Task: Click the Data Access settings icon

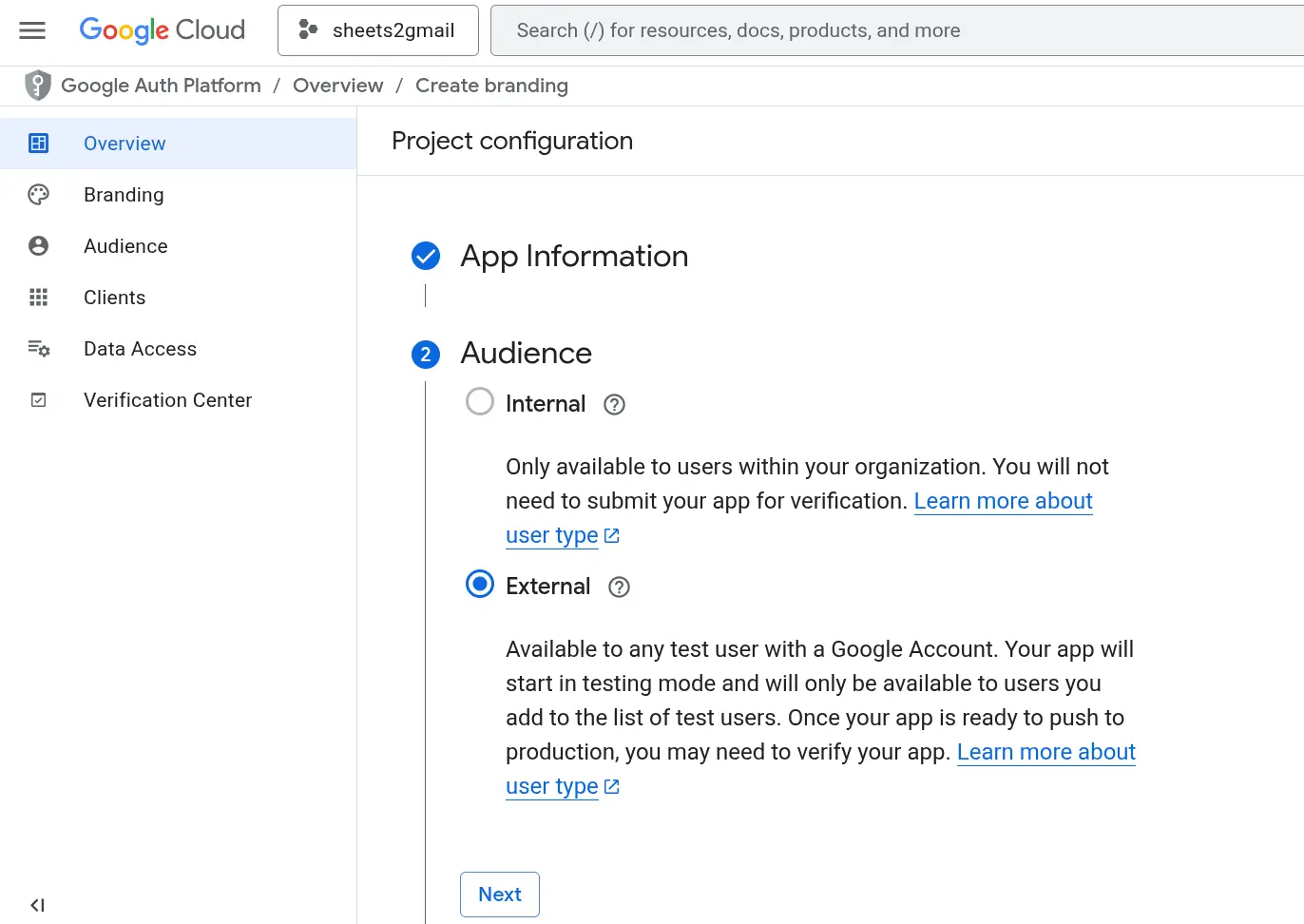Action: pyautogui.click(x=38, y=349)
